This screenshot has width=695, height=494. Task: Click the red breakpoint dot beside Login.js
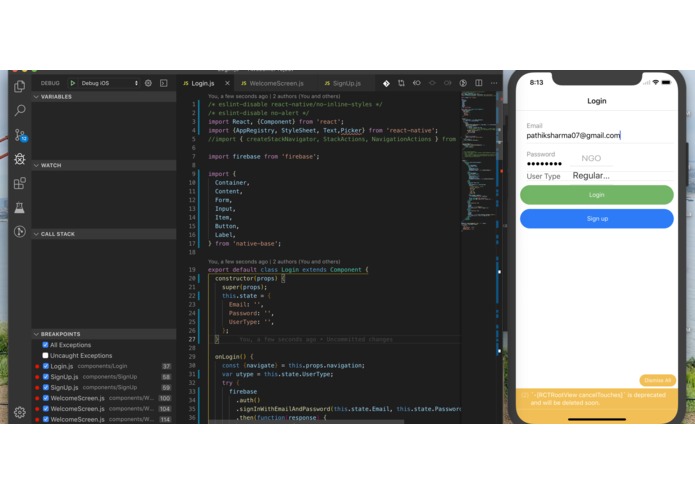(x=37, y=366)
